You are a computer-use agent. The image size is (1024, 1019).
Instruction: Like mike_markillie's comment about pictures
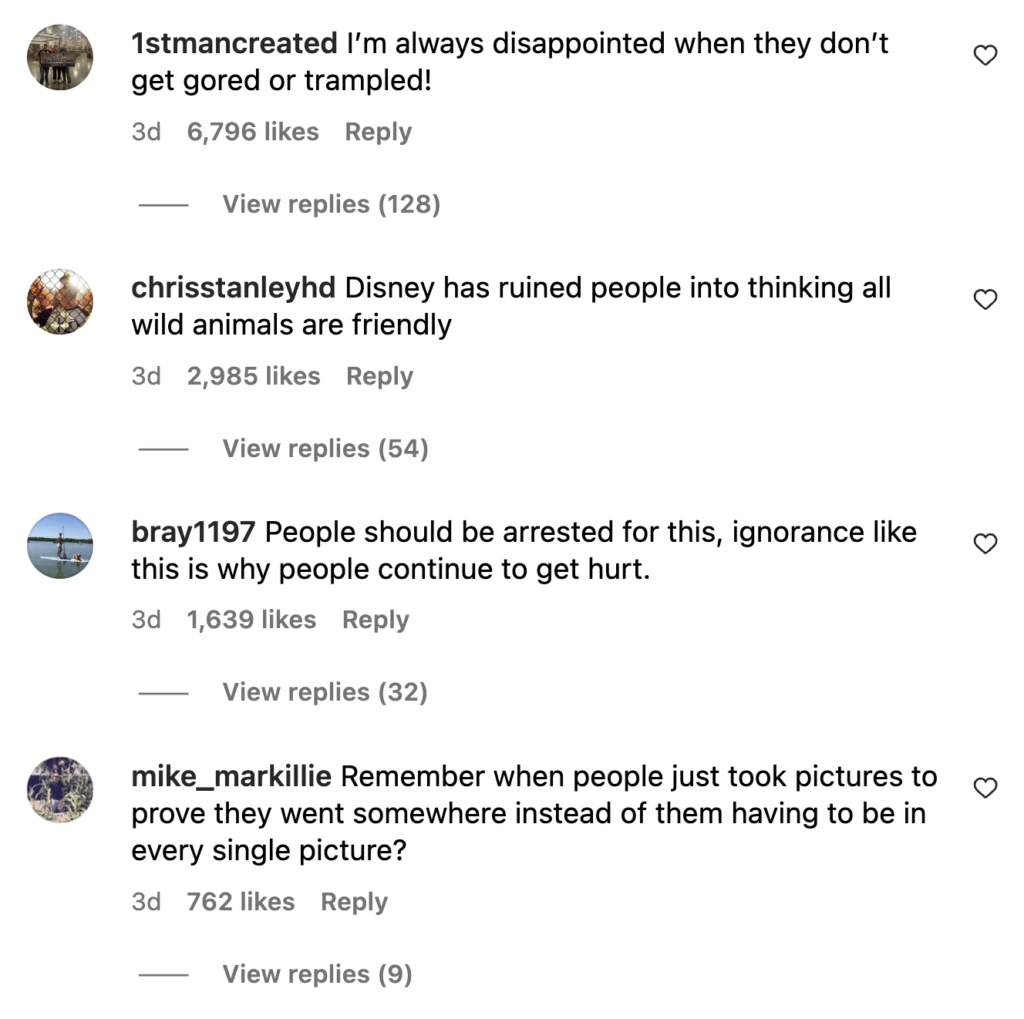[985, 788]
